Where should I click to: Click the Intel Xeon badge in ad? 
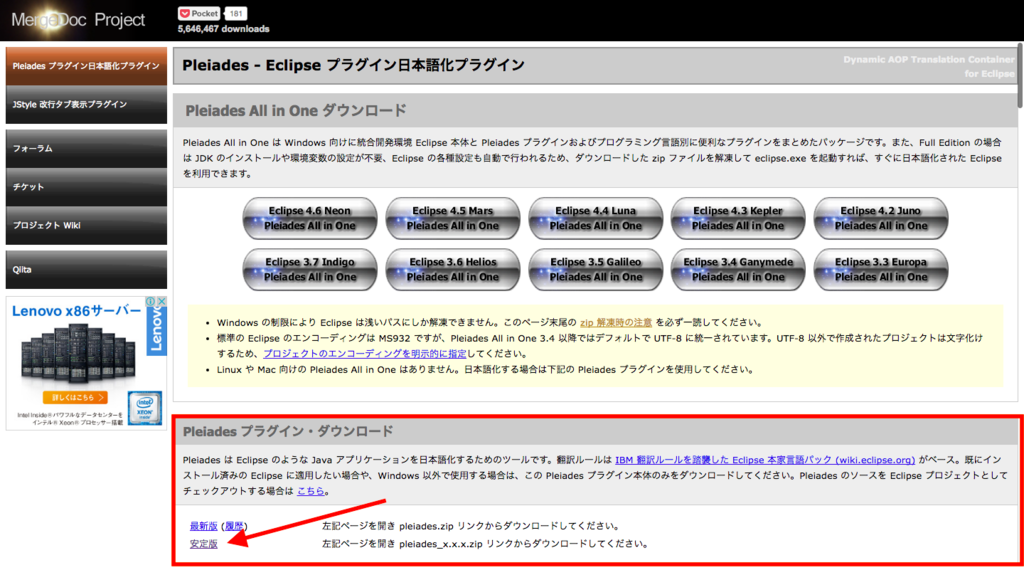144,408
